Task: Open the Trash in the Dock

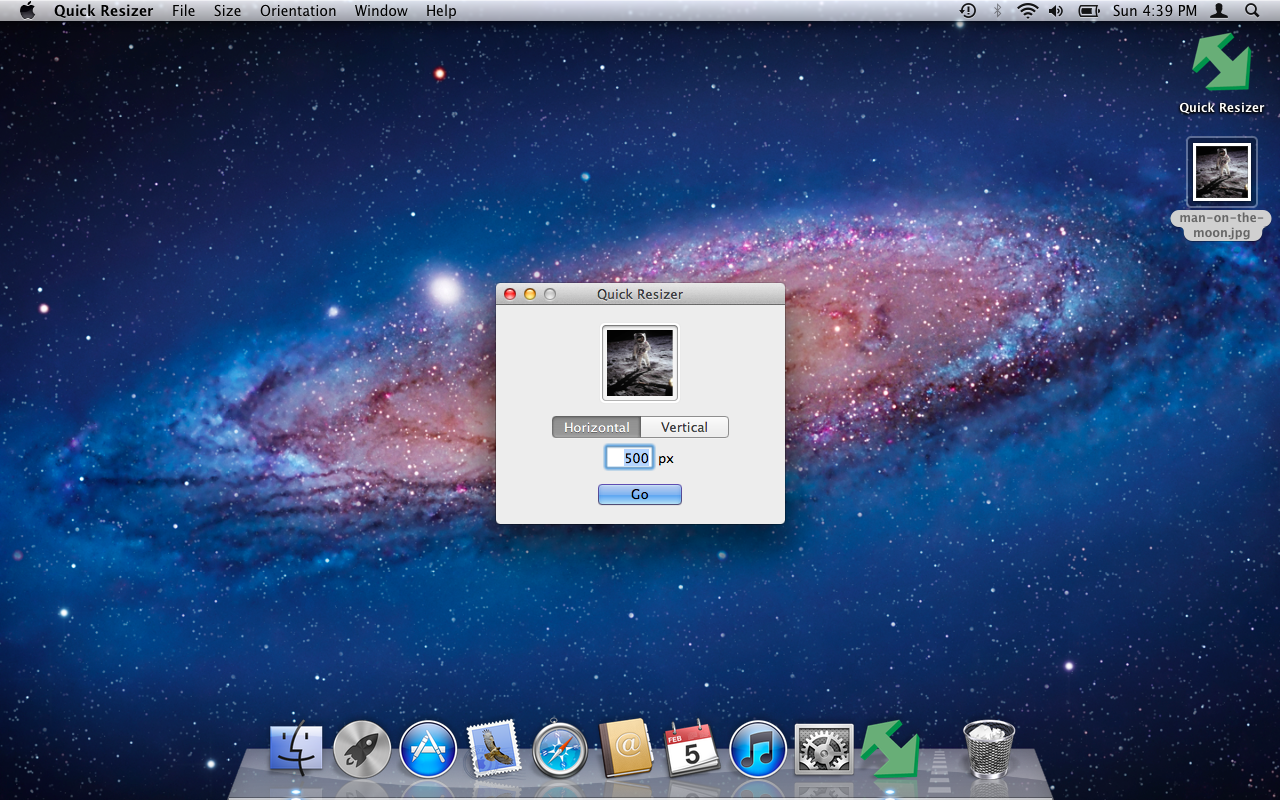Action: coord(989,749)
